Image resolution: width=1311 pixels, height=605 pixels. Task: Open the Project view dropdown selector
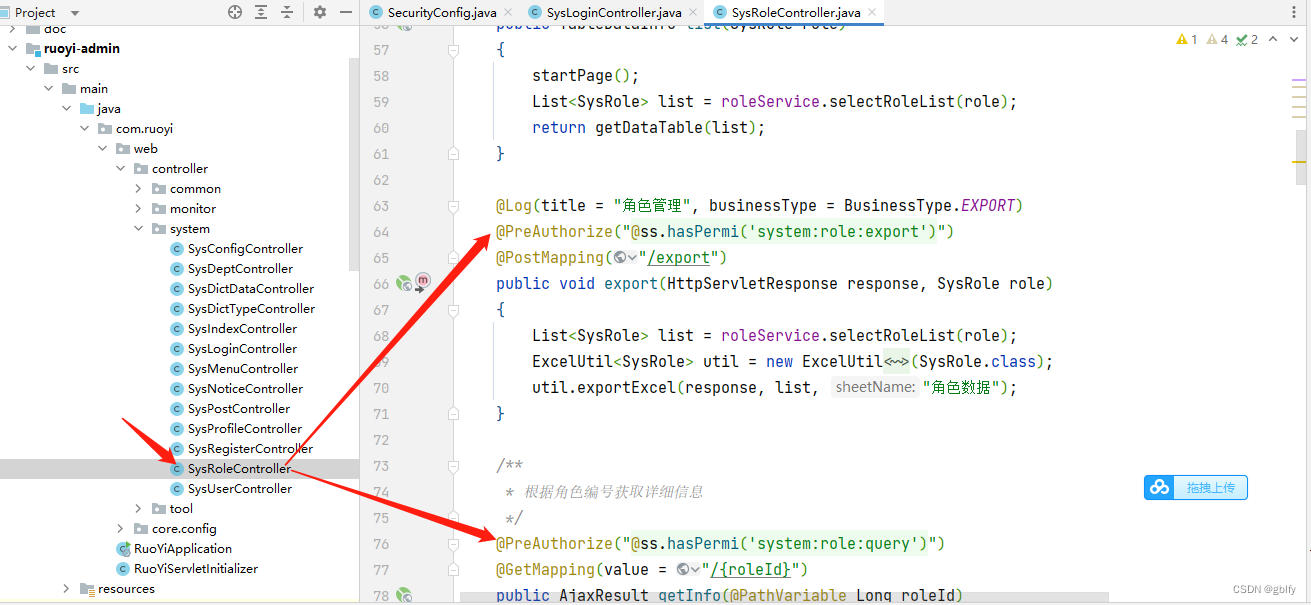73,12
